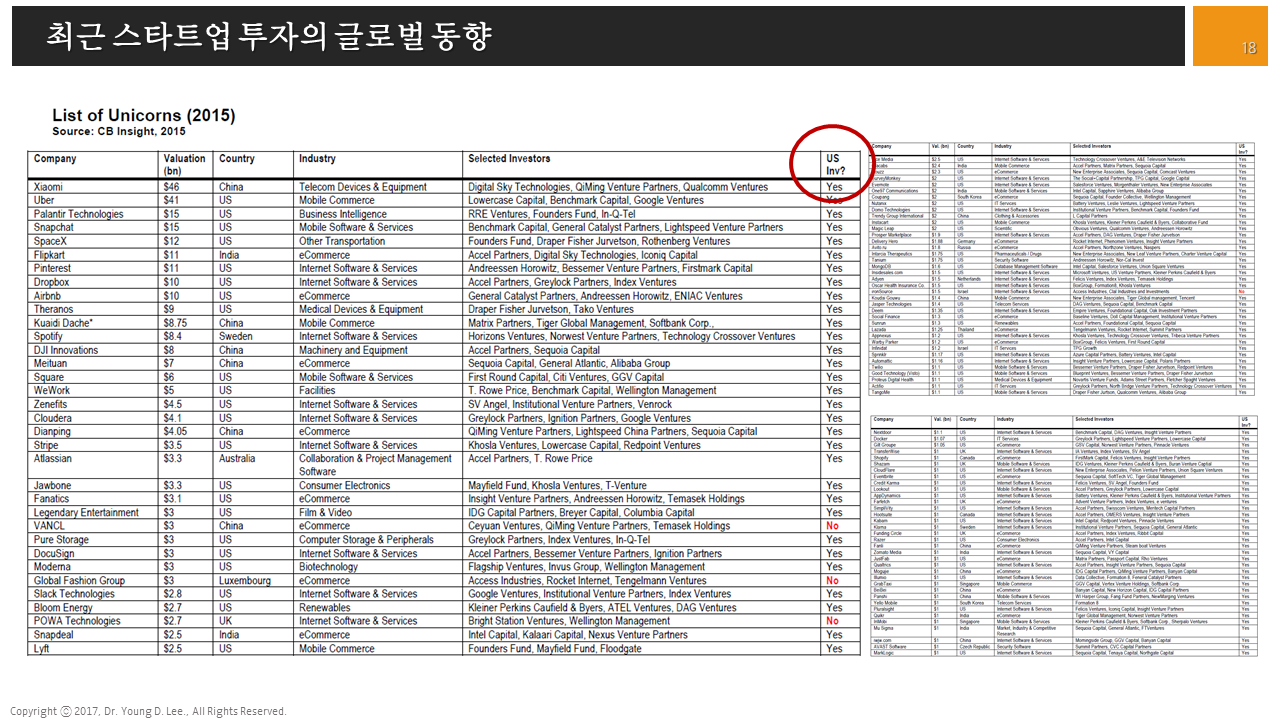This screenshot has height=720, width=1280.
Task: Select the Palantir Technologies row name
Action: 79,214
